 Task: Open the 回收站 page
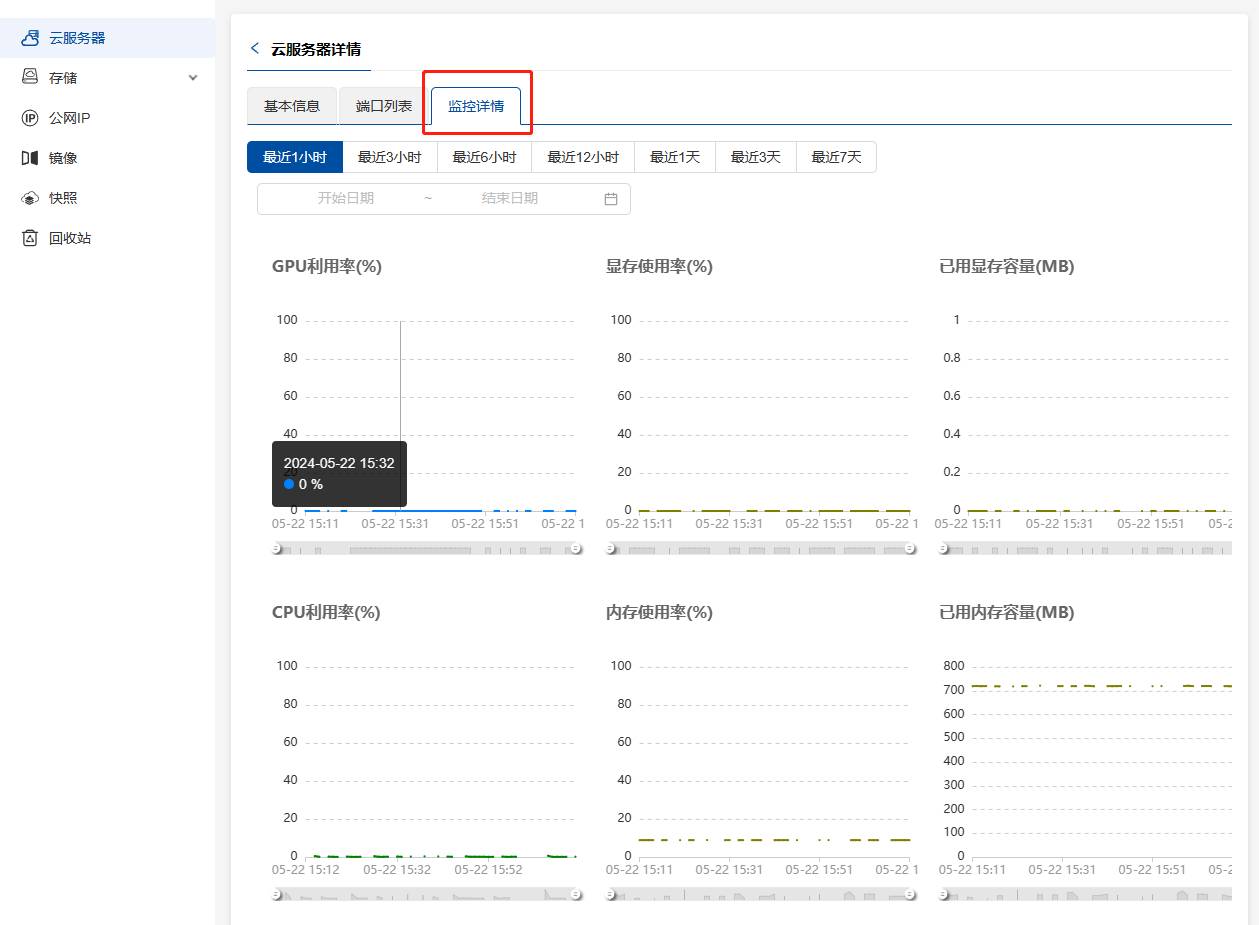pos(107,238)
